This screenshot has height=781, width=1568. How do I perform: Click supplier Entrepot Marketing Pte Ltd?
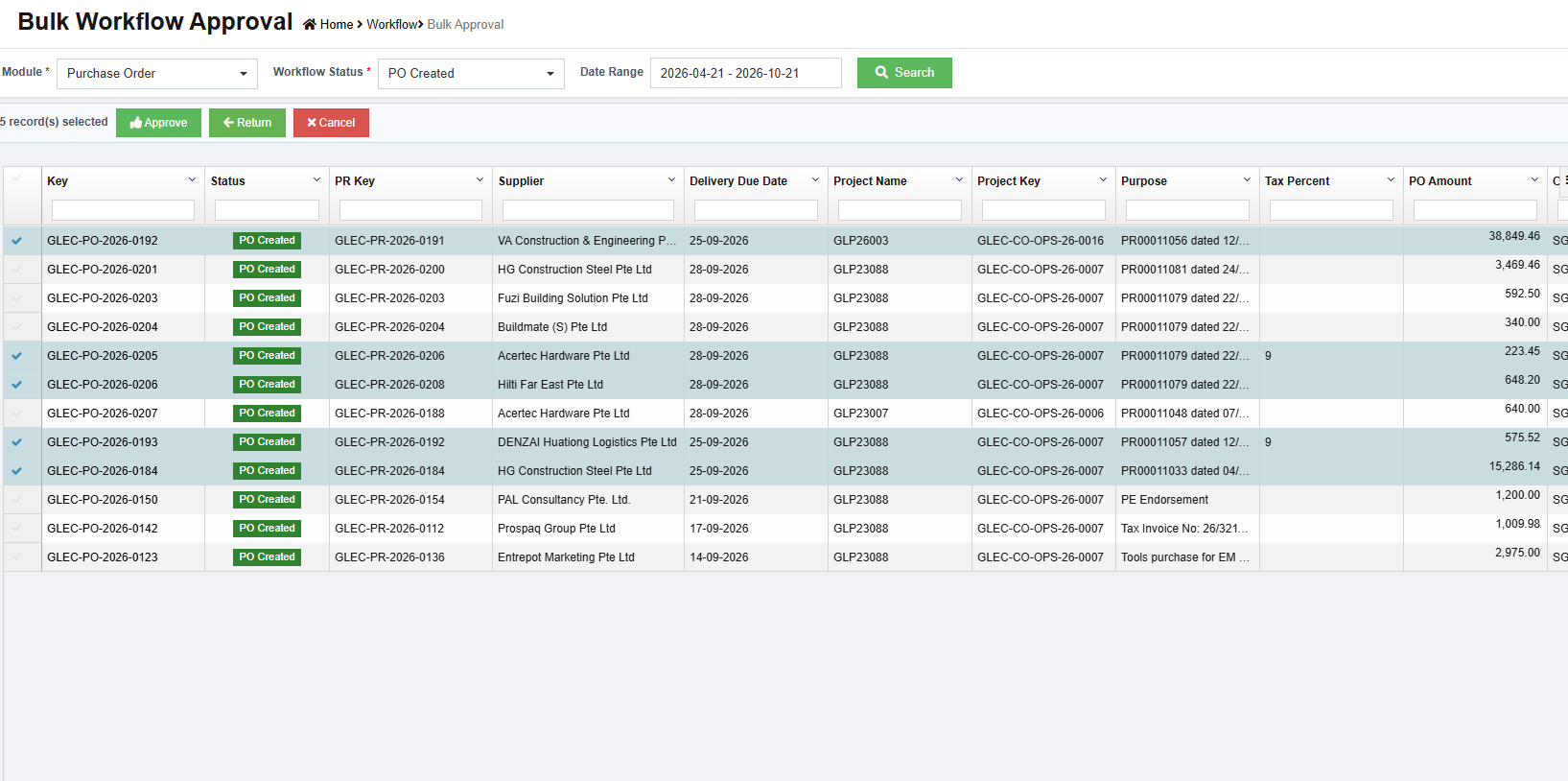click(566, 557)
